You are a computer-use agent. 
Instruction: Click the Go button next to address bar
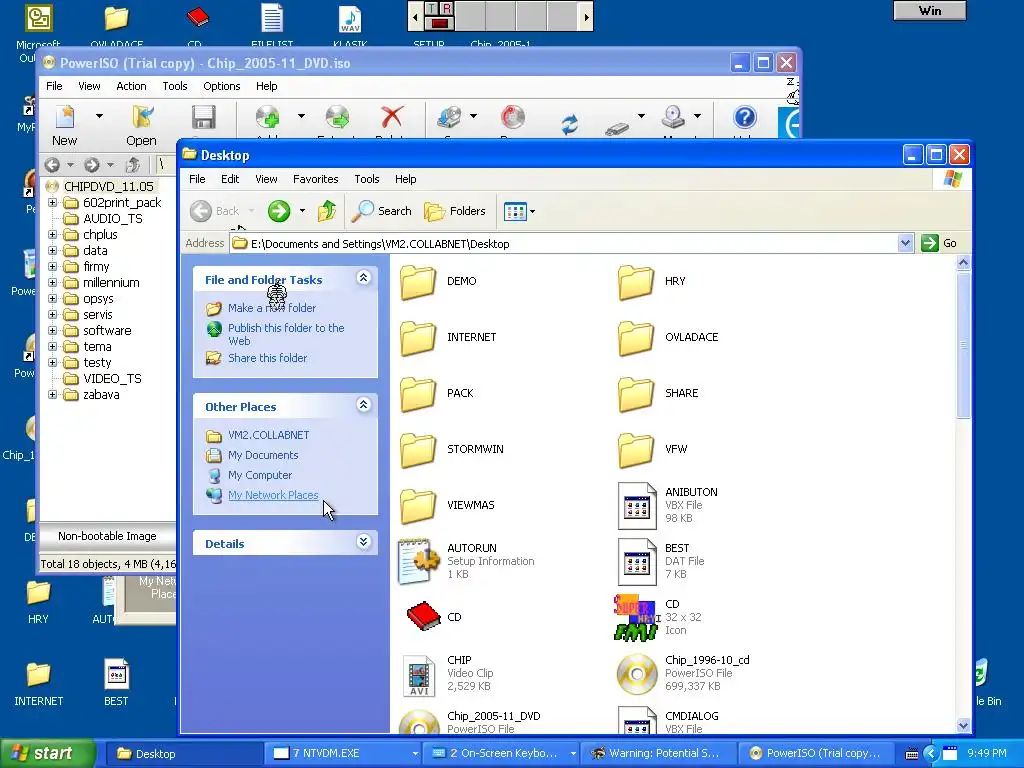pyautogui.click(x=940, y=243)
